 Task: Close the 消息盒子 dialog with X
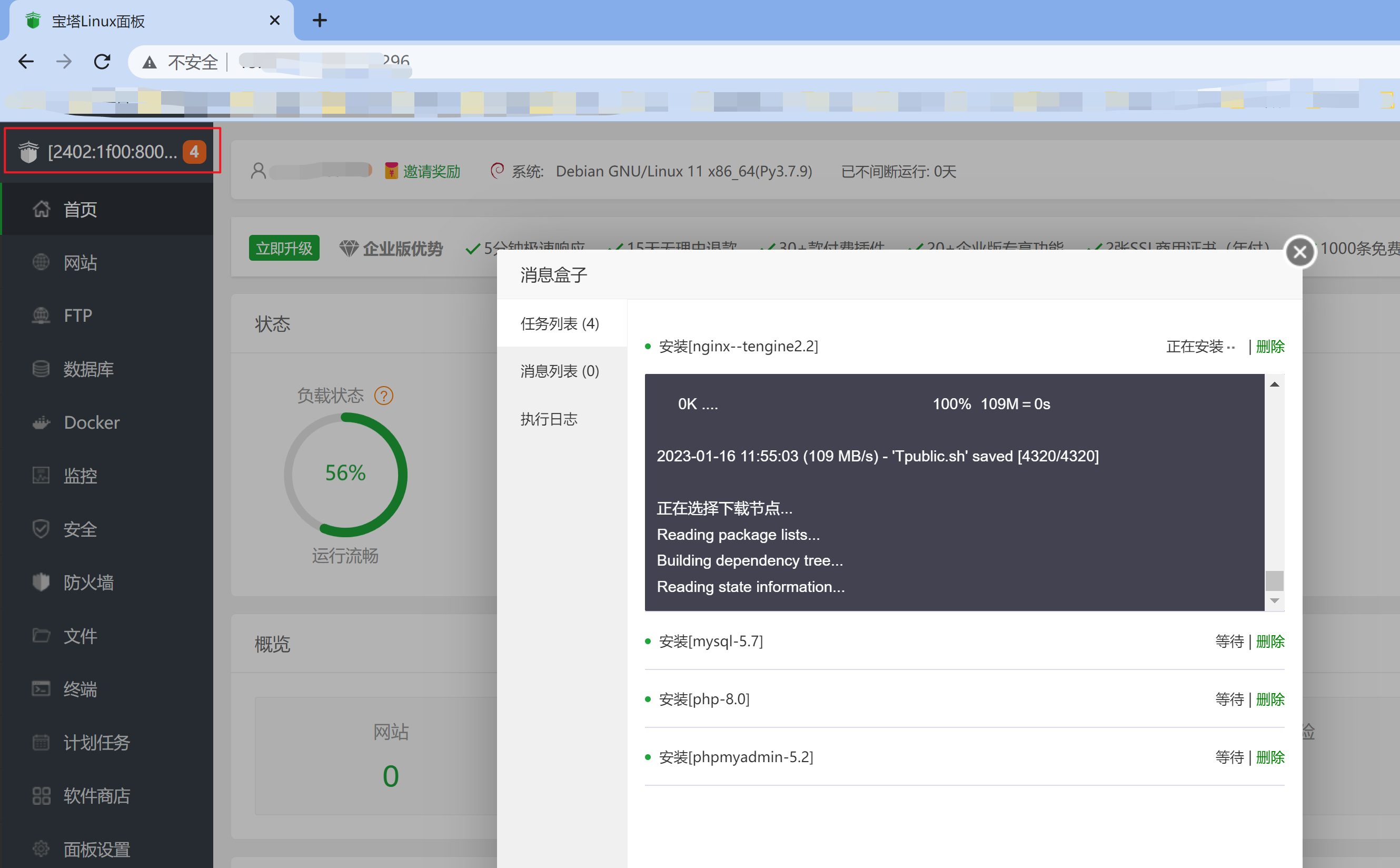(x=1300, y=252)
